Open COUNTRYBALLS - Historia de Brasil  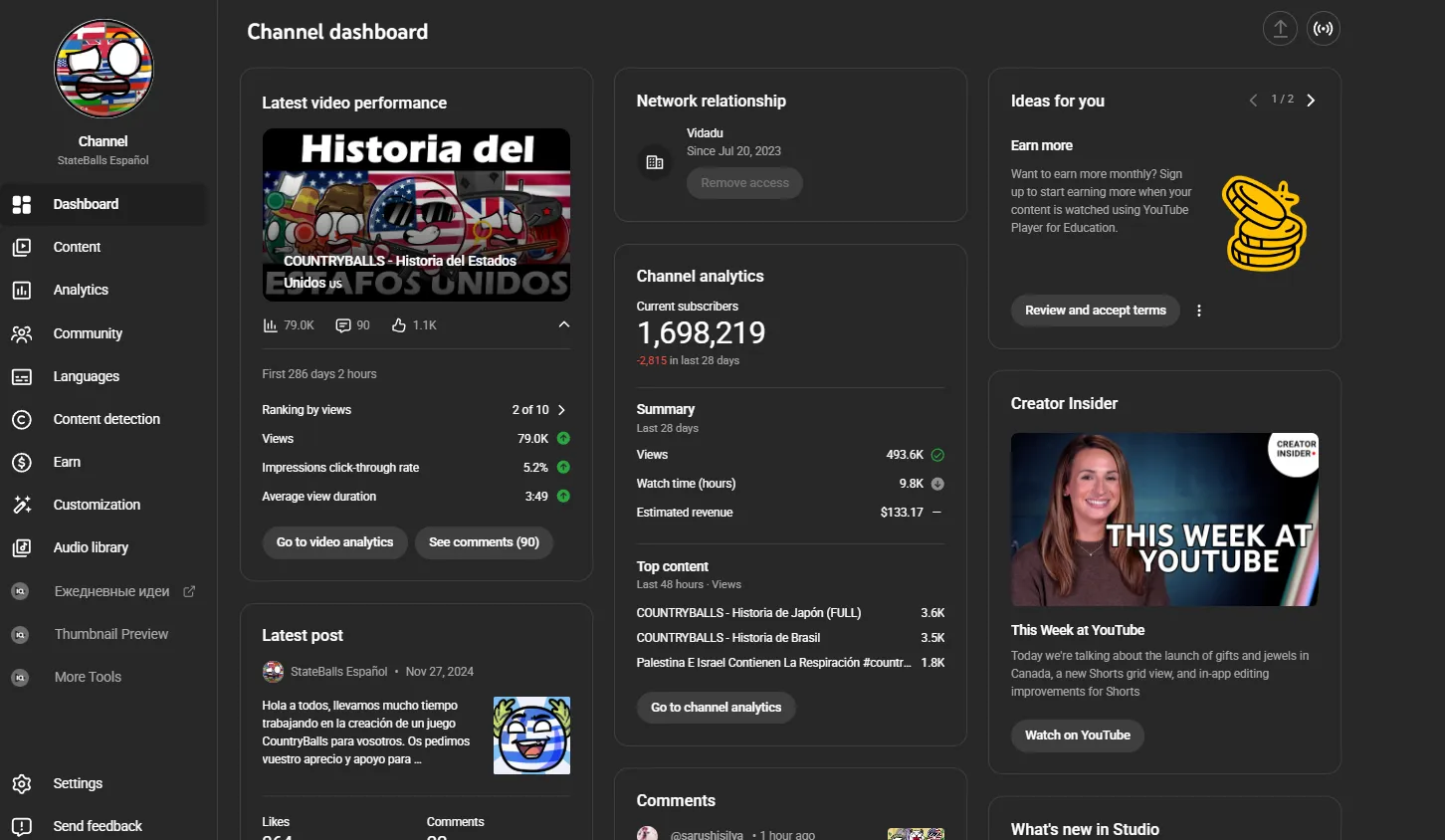(728, 638)
